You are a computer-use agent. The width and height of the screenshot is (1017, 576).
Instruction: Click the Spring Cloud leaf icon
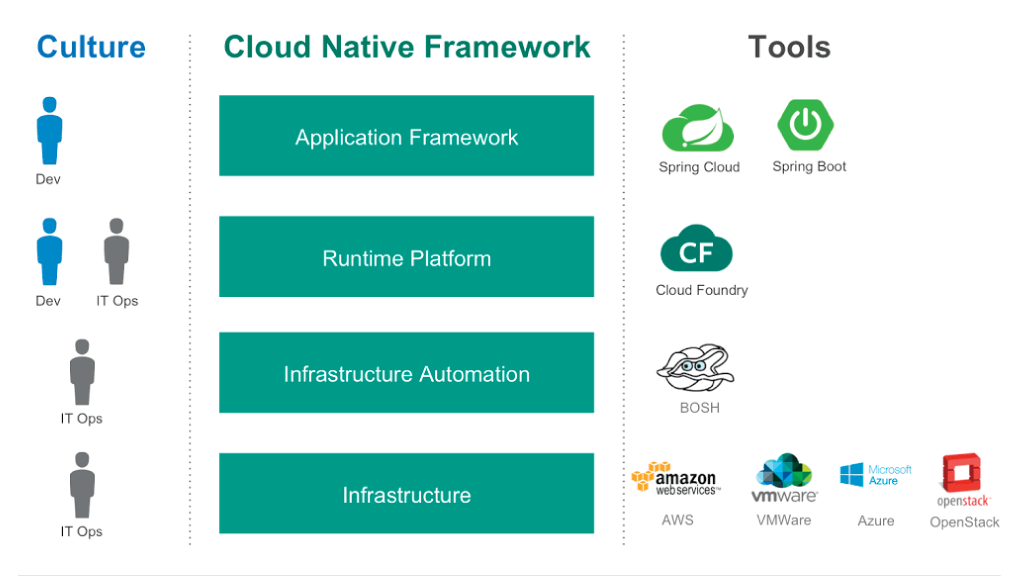(698, 130)
